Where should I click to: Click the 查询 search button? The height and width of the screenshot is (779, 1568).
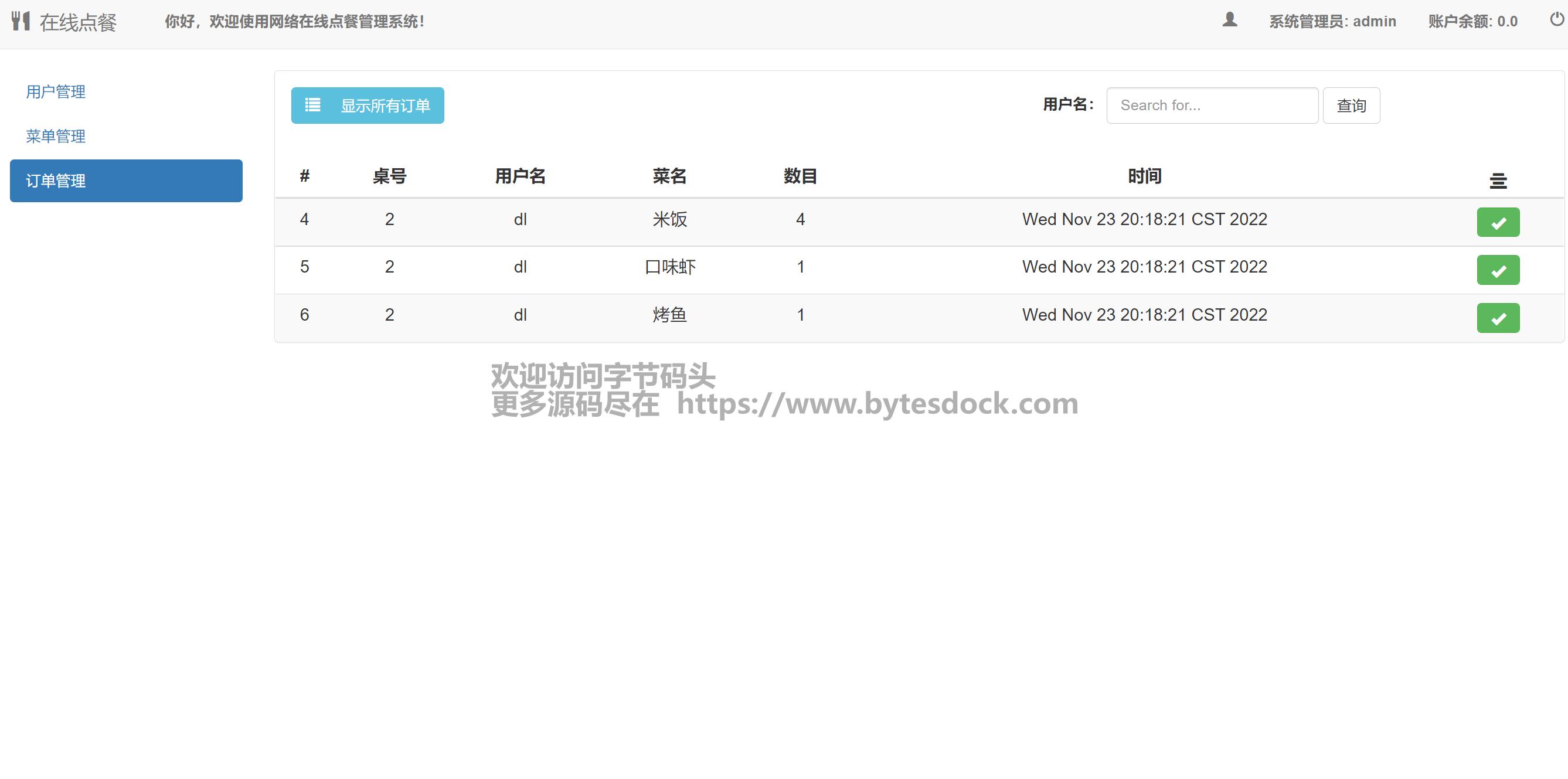[x=1351, y=106]
